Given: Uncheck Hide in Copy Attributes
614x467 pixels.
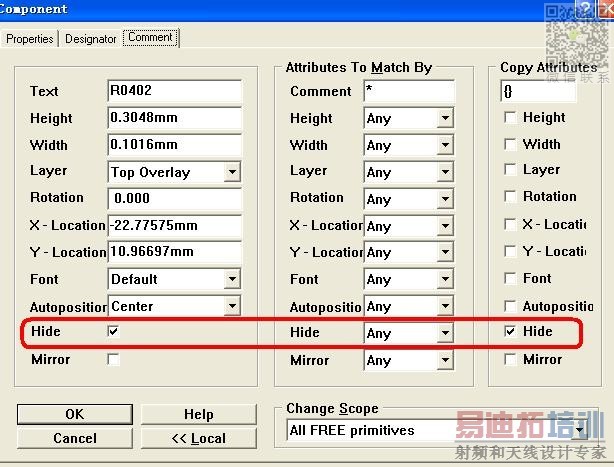Looking at the screenshot, I should 510,332.
